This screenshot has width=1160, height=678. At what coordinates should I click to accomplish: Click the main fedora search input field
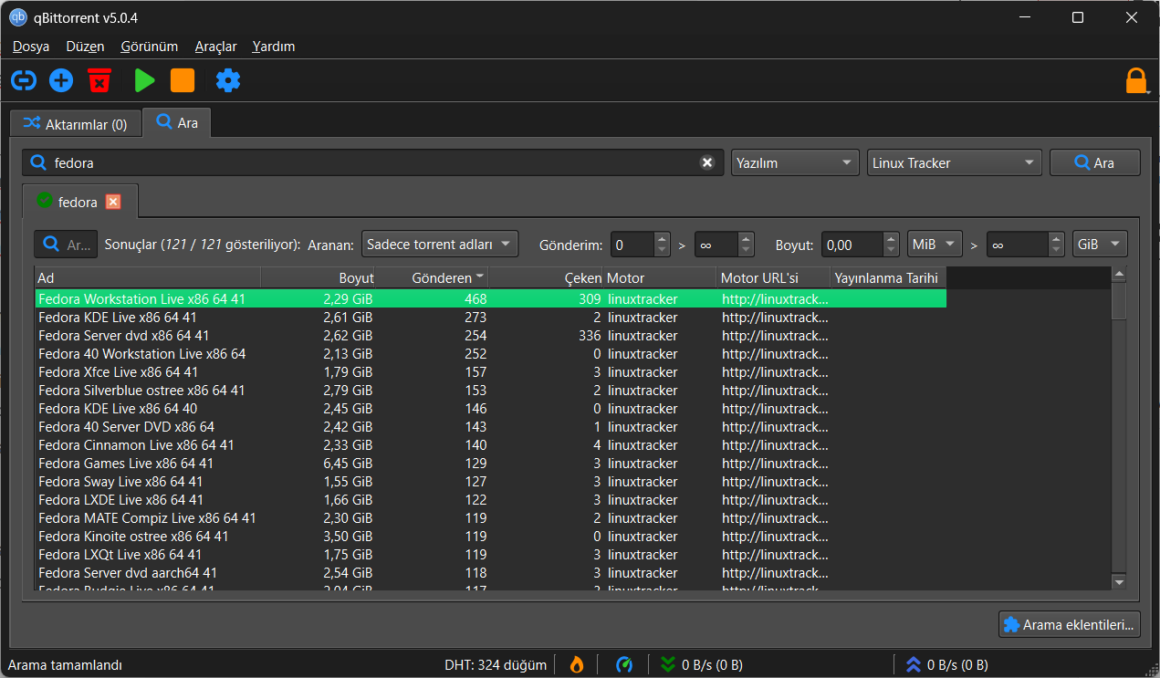coord(373,163)
